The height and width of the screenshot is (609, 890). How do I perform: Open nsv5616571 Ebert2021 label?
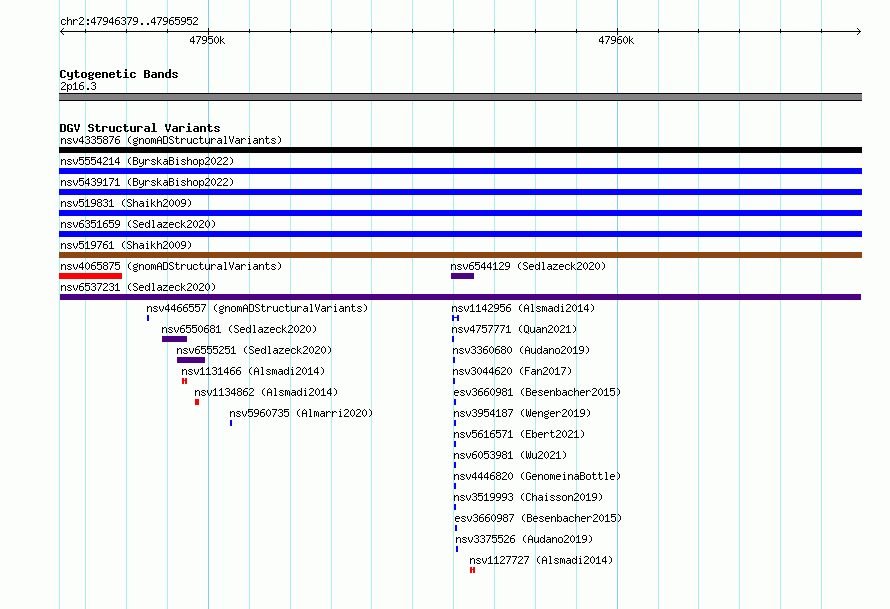point(519,434)
